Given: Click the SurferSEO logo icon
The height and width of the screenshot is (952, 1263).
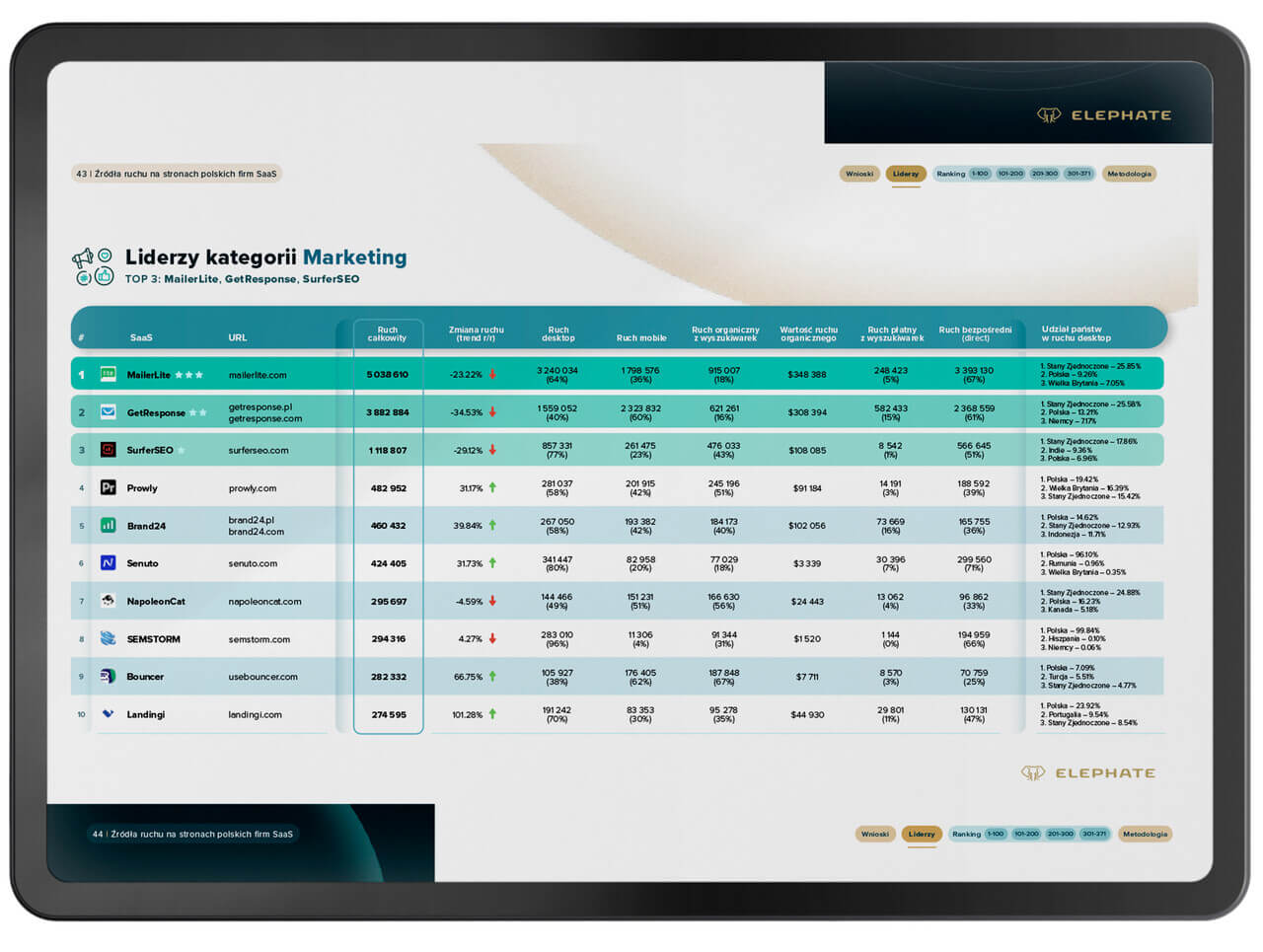Looking at the screenshot, I should click(109, 450).
